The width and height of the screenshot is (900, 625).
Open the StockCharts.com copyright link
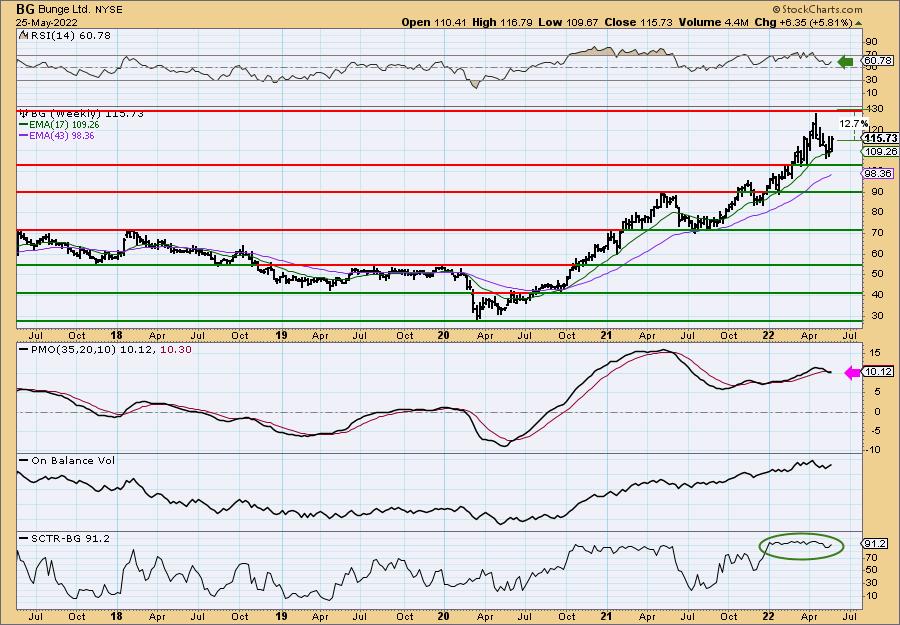click(817, 9)
